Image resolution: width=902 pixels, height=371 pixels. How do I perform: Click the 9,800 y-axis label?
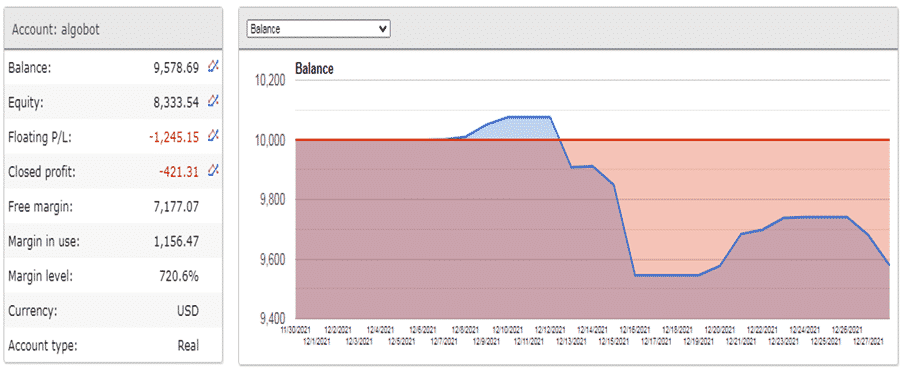point(272,200)
